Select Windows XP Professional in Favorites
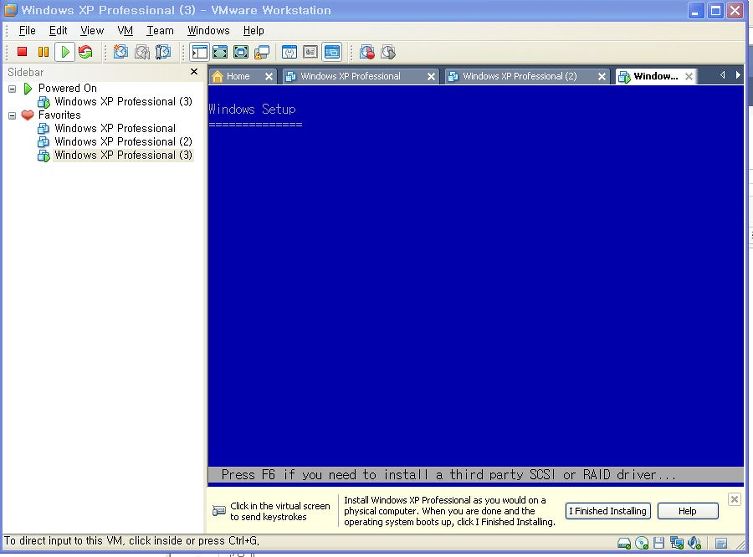The image size is (753, 557). click(115, 129)
